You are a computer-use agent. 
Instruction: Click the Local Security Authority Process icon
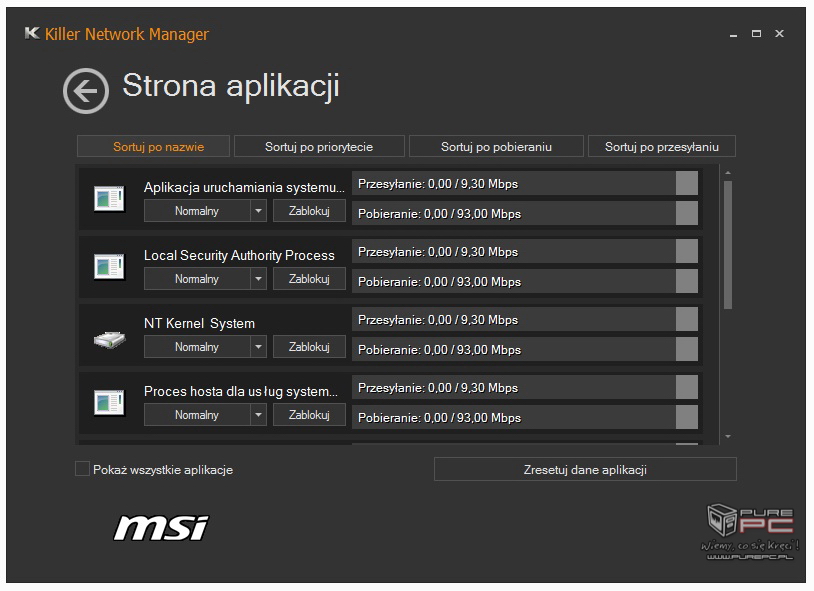pos(109,267)
